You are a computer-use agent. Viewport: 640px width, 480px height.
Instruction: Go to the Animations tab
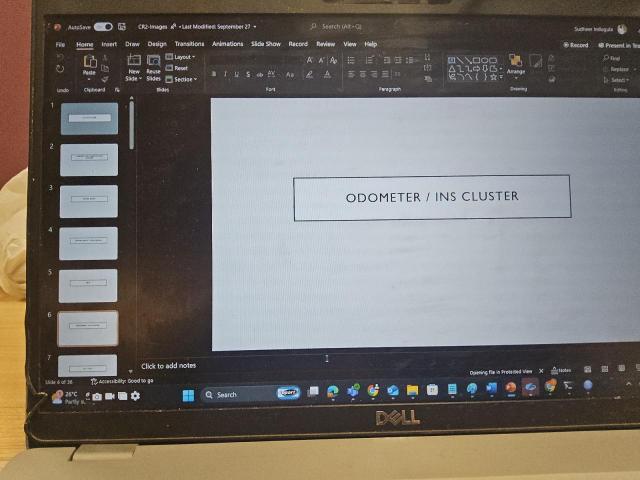(x=227, y=44)
